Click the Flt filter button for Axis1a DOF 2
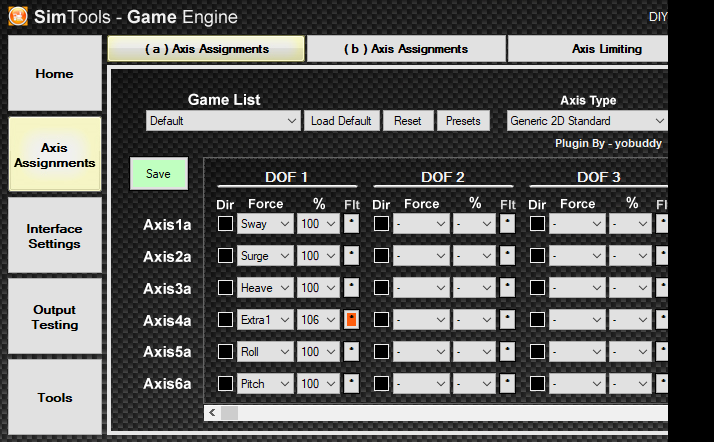This screenshot has height=442, width=714. point(507,224)
